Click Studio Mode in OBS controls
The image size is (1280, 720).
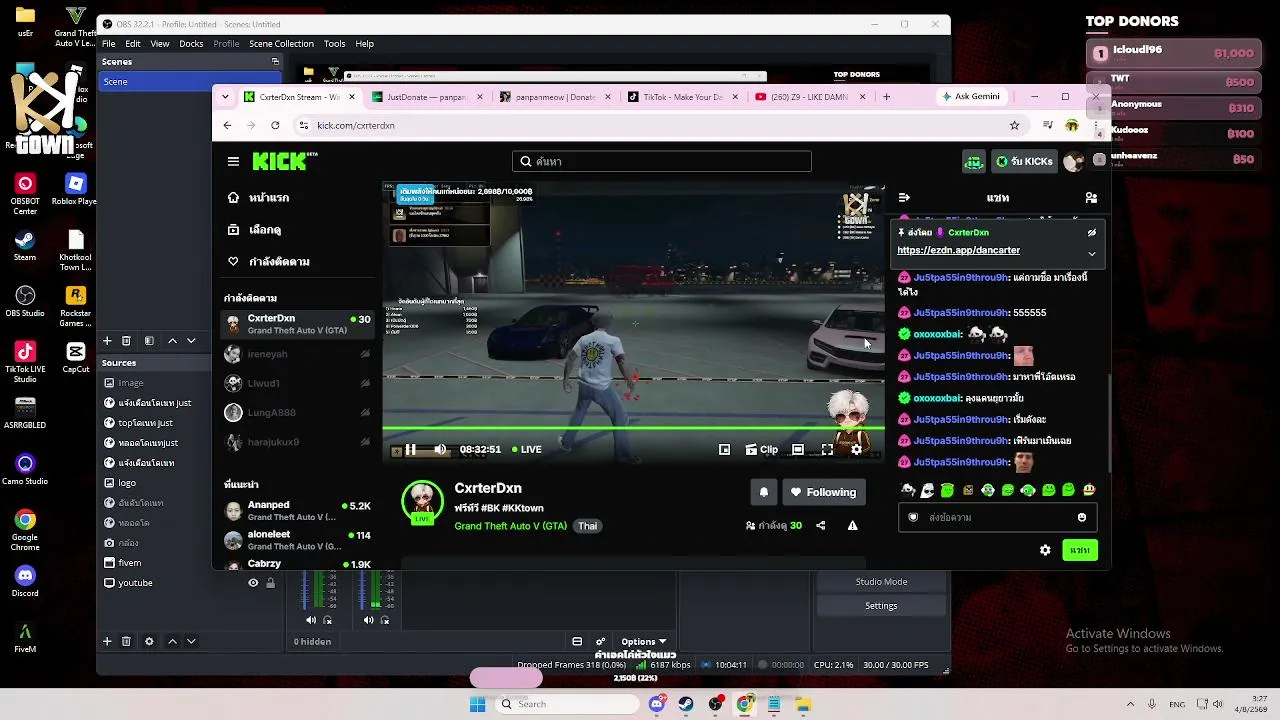point(881,582)
